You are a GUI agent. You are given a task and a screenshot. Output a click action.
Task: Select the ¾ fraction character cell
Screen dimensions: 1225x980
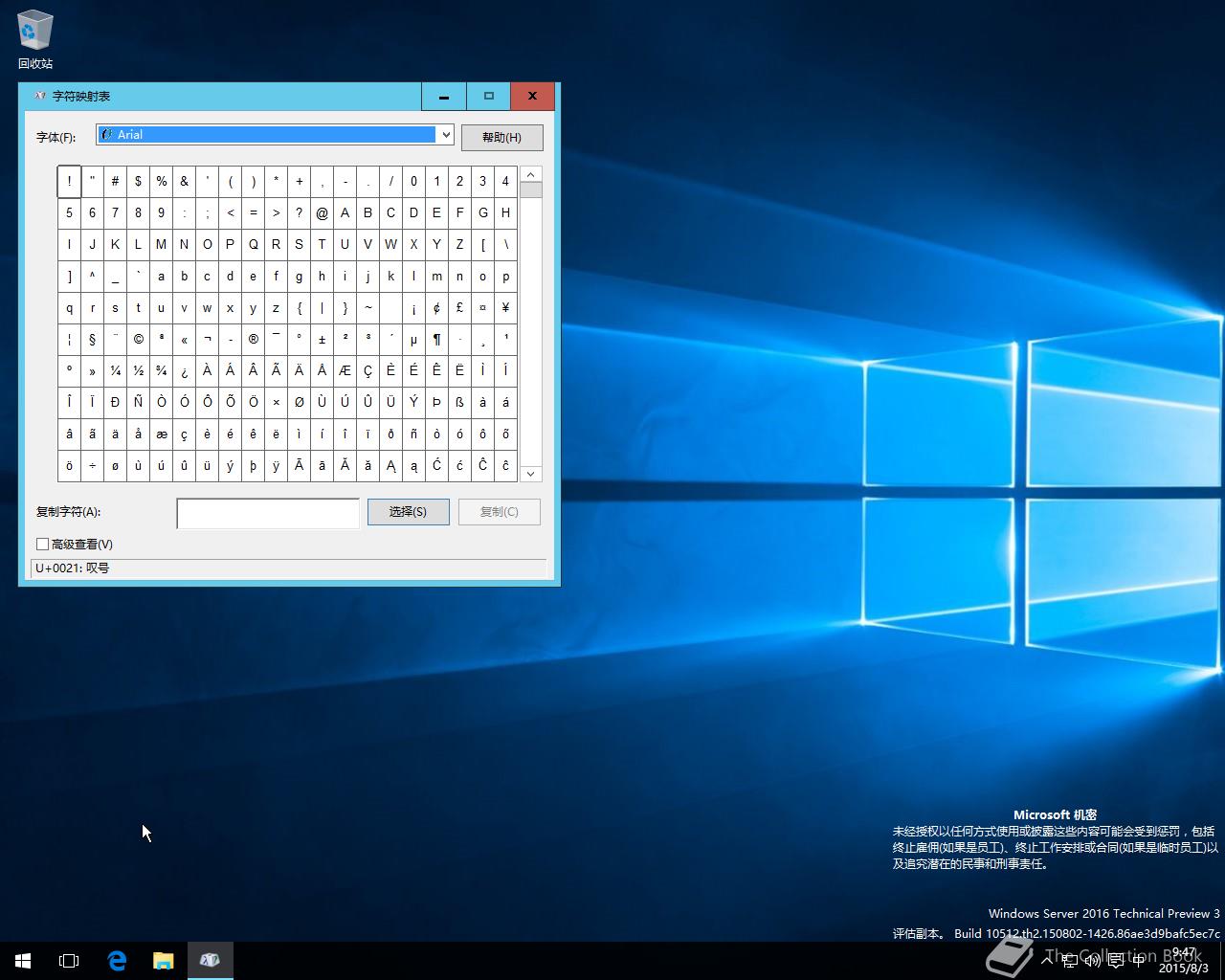pos(161,370)
